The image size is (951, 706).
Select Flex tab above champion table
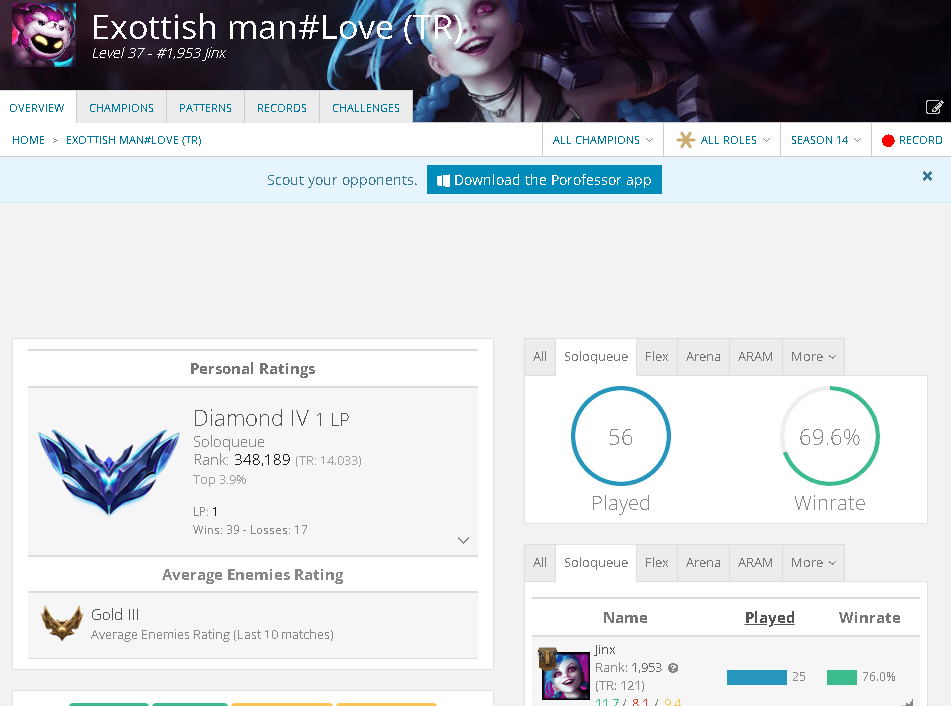tap(656, 563)
